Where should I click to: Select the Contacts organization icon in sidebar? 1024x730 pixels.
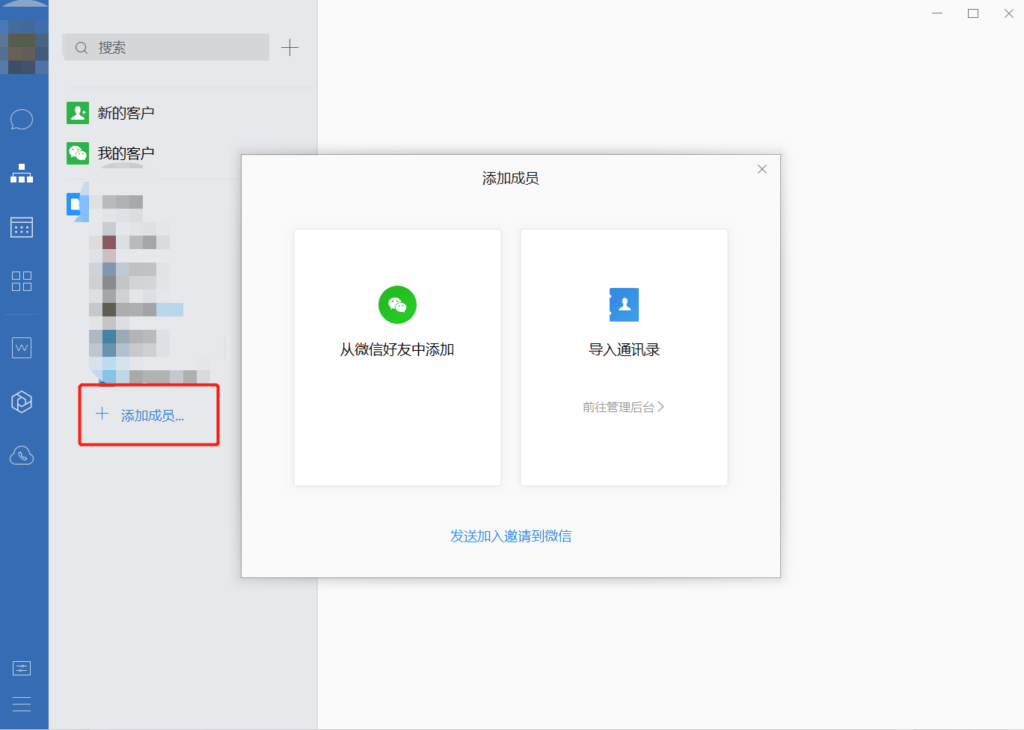click(x=22, y=174)
